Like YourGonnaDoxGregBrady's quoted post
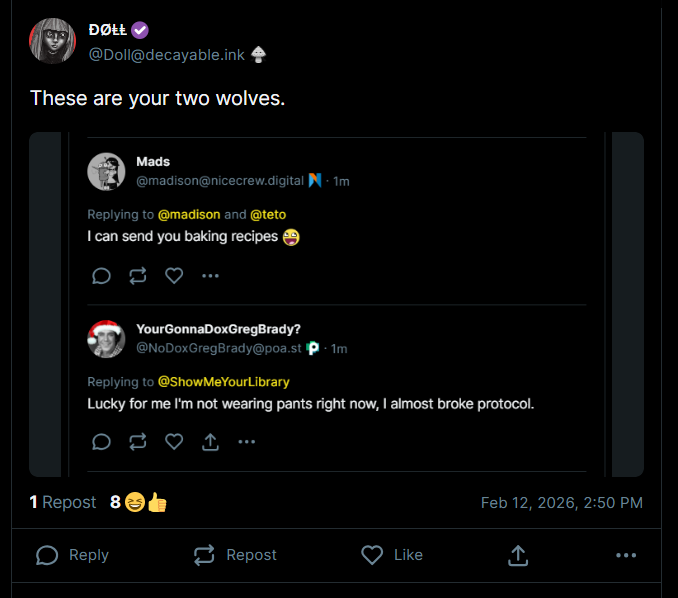Screen dimensions: 678x598 [x=174, y=441]
